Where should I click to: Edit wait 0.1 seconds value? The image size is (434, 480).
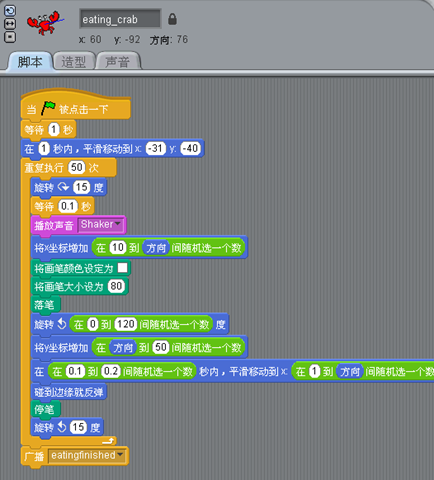click(68, 206)
